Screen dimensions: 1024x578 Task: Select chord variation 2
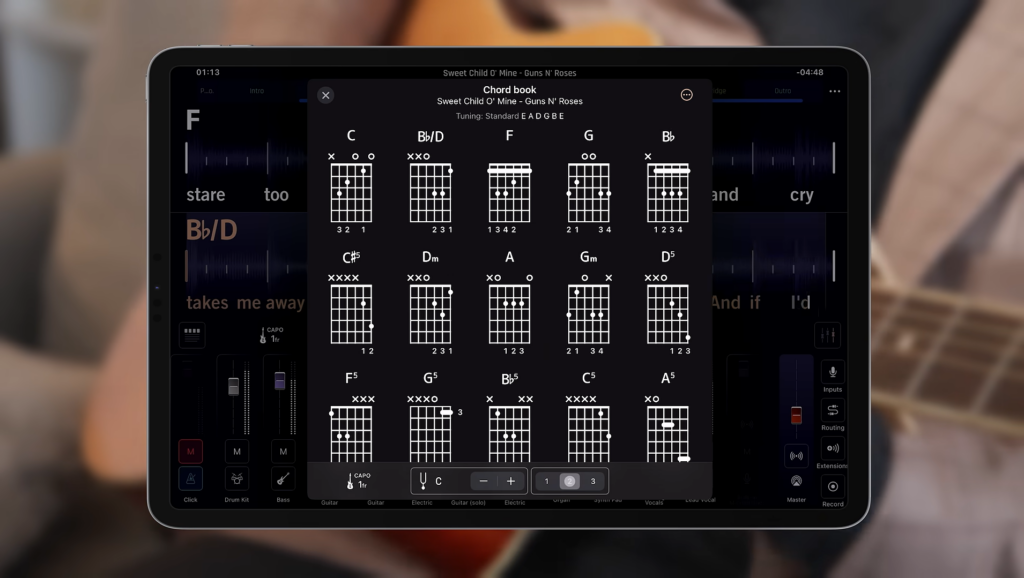click(569, 481)
